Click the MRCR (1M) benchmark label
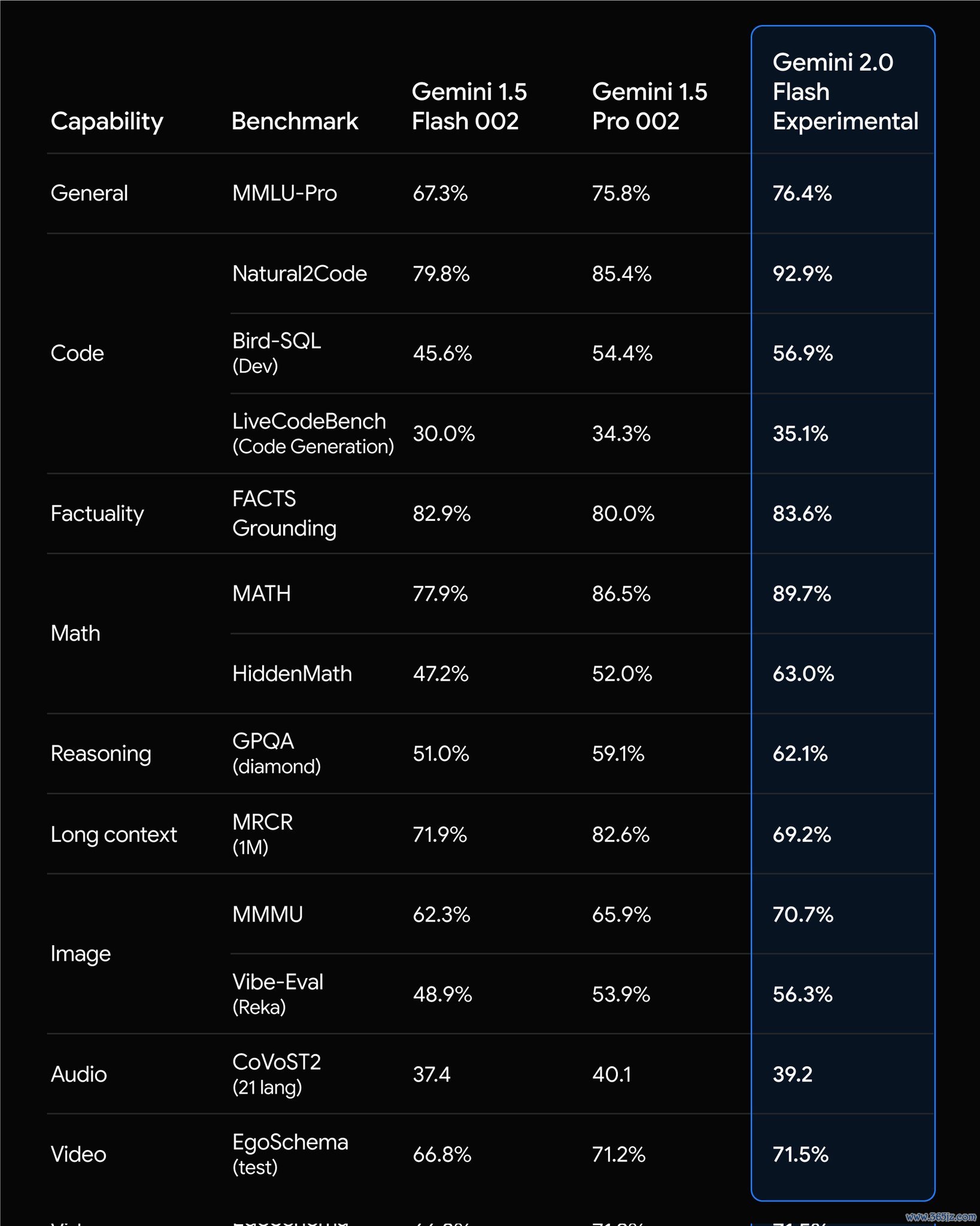Image resolution: width=980 pixels, height=1226 pixels. point(263,834)
